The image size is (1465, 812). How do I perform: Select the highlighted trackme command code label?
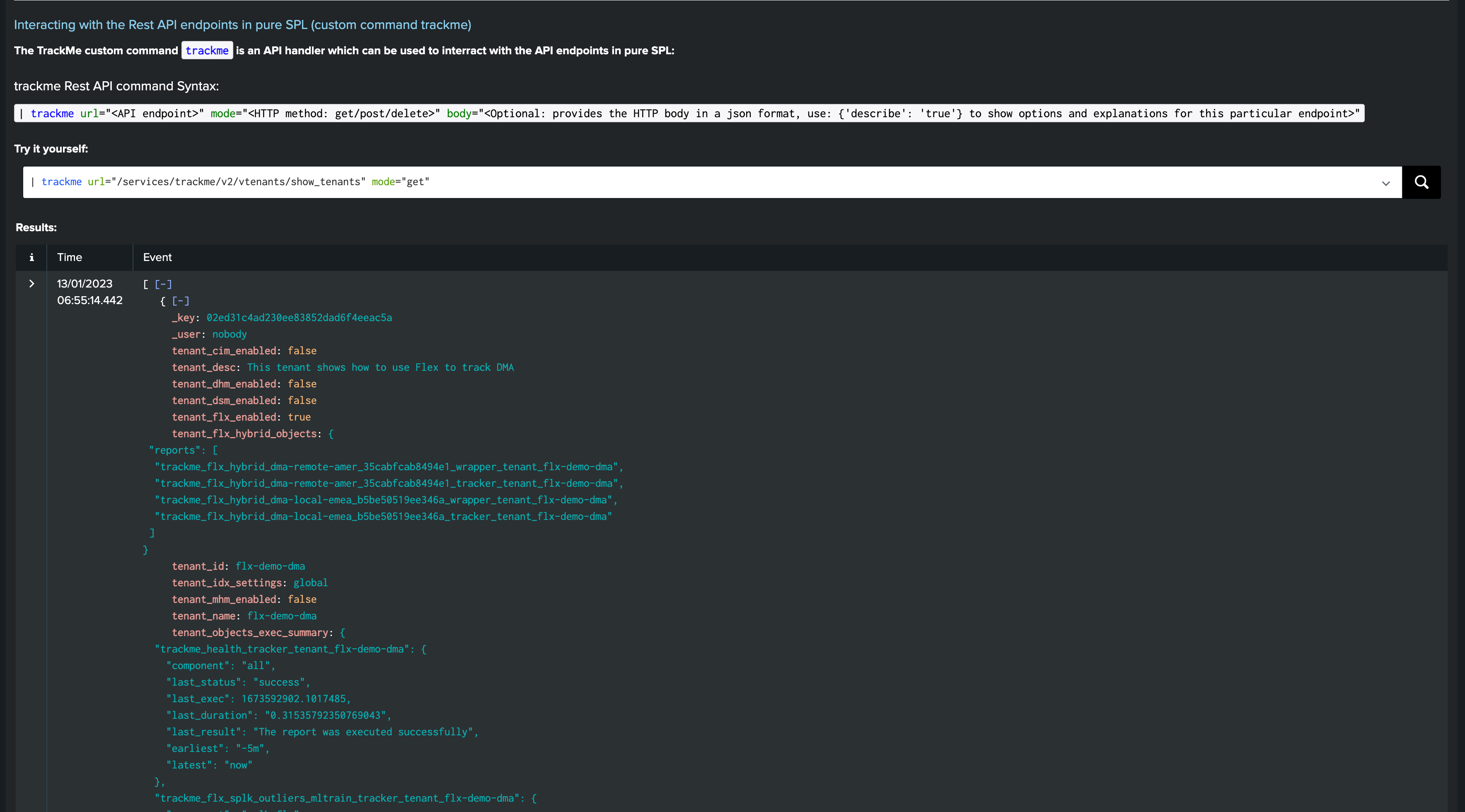tap(207, 51)
